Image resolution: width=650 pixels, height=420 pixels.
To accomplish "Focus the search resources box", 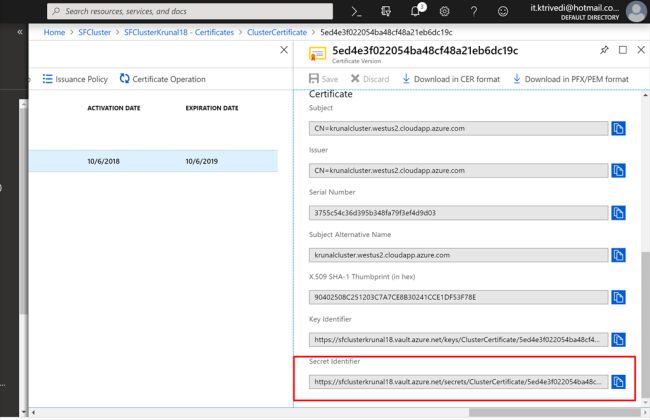I will coord(190,11).
